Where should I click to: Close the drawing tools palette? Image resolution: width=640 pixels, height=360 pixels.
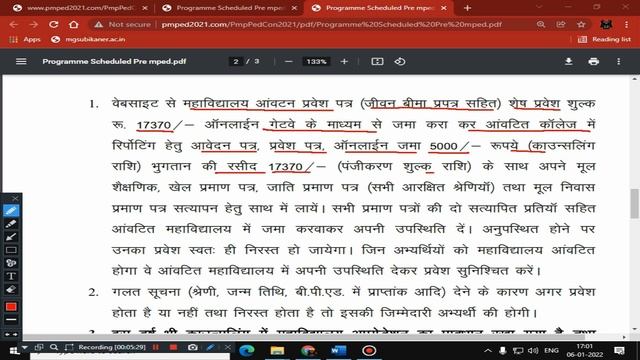pos(15,198)
